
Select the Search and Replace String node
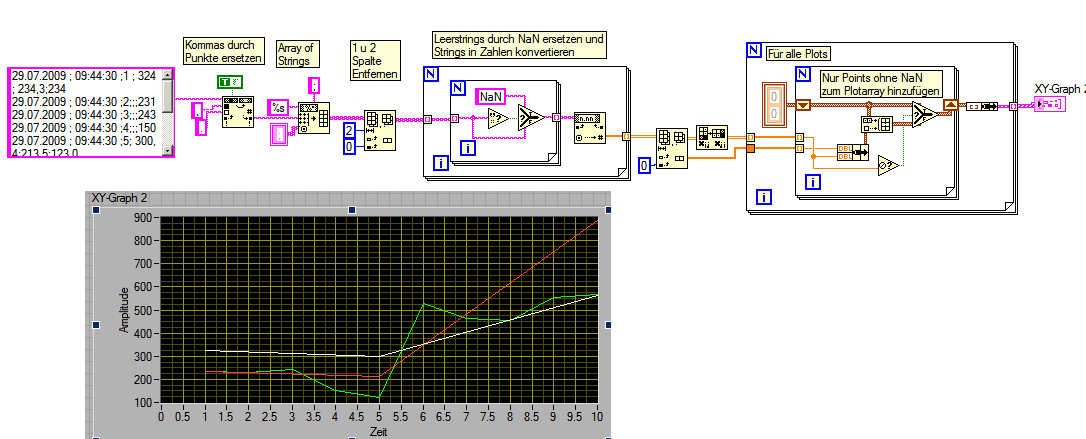[x=238, y=111]
